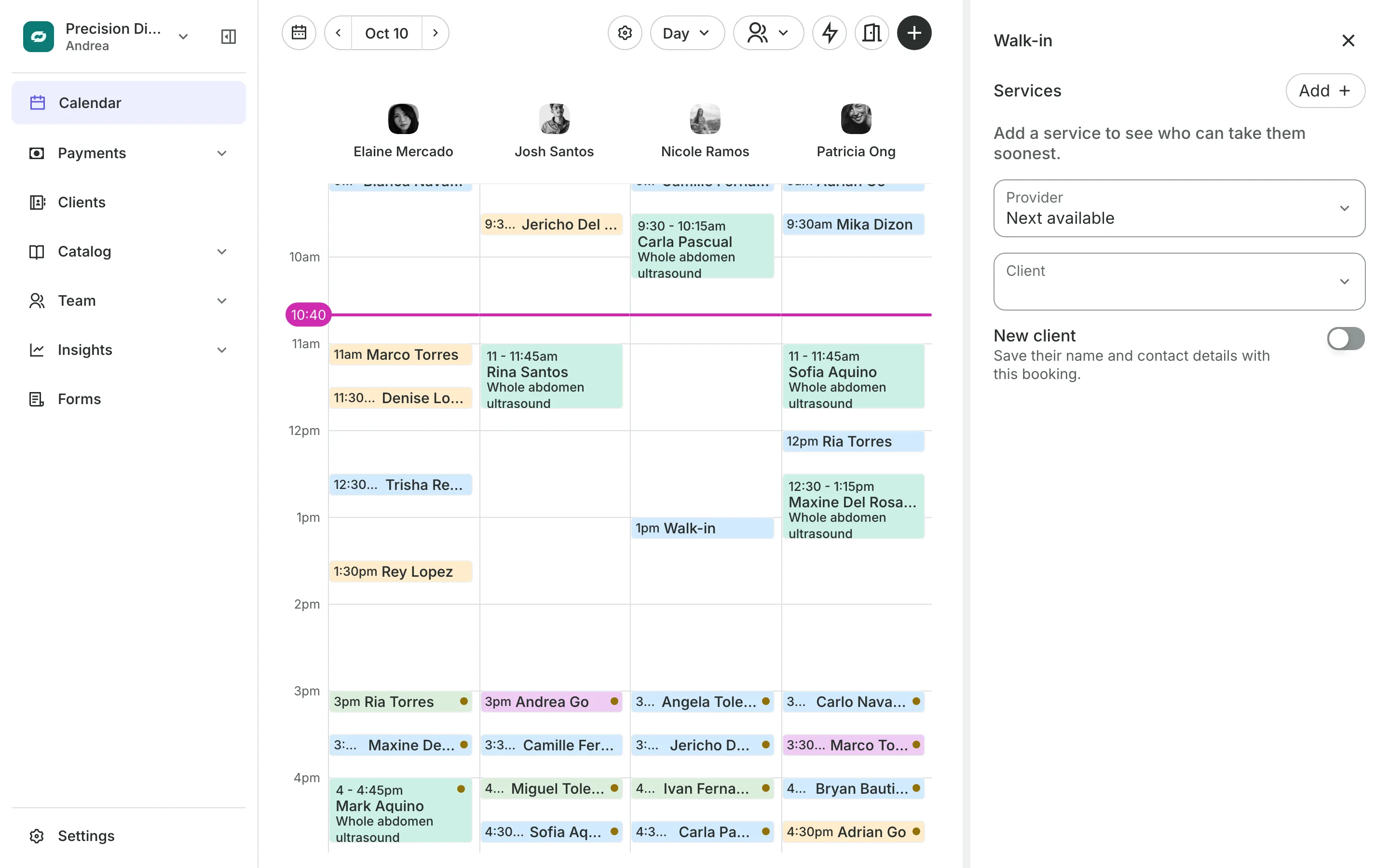
Task: Open 3pm Andrea Go appointment
Action: [x=552, y=702]
